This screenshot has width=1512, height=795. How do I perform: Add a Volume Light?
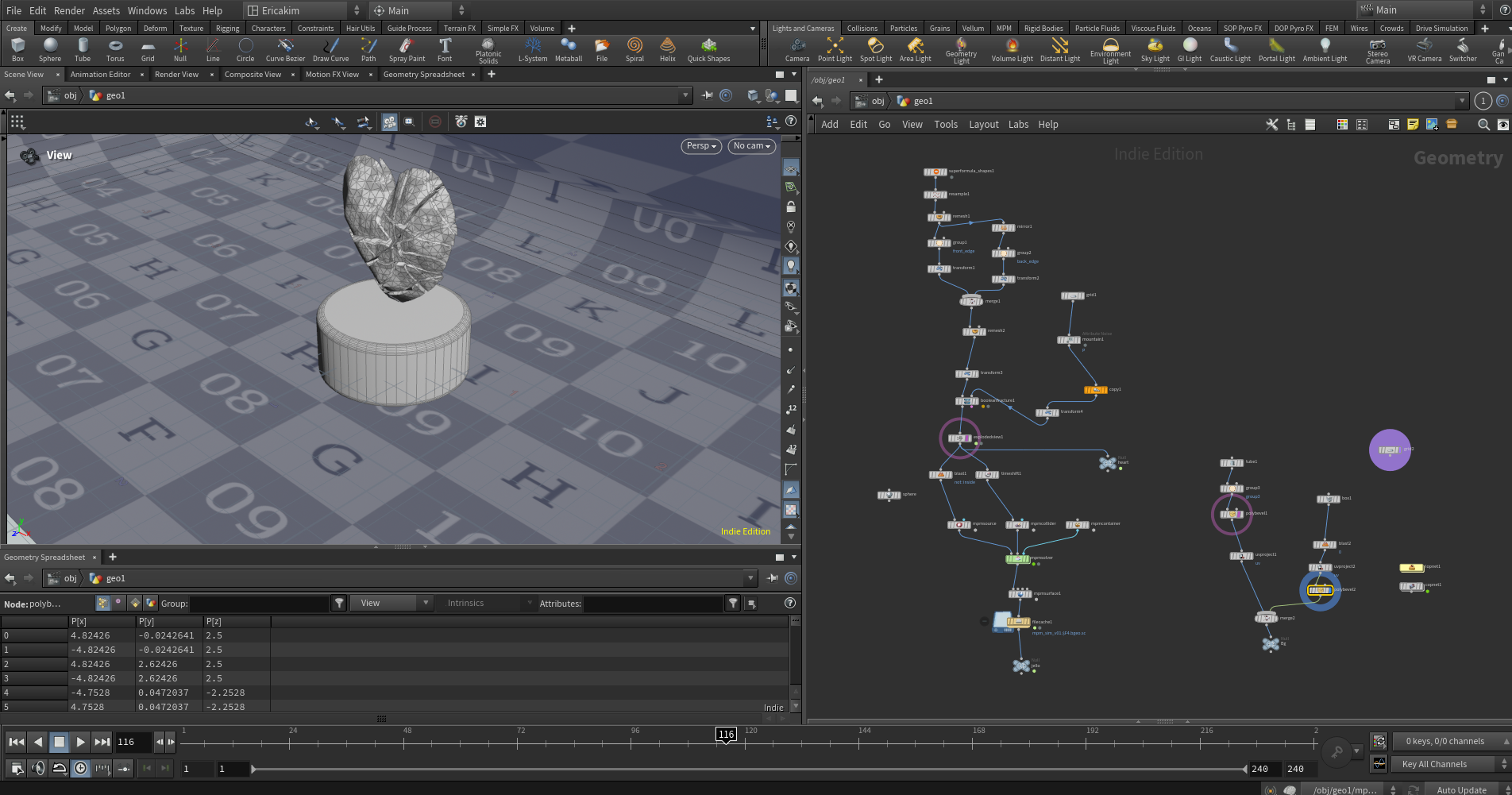coord(1012,50)
